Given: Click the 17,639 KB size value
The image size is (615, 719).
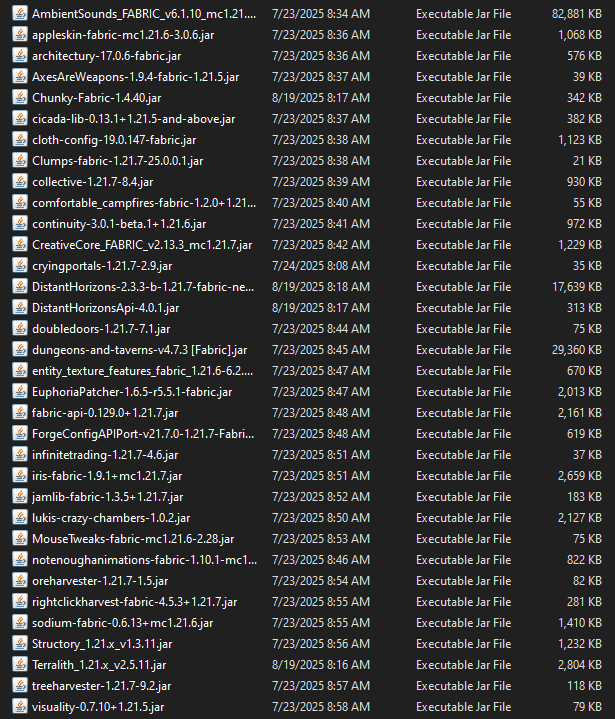Looking at the screenshot, I should tap(576, 287).
